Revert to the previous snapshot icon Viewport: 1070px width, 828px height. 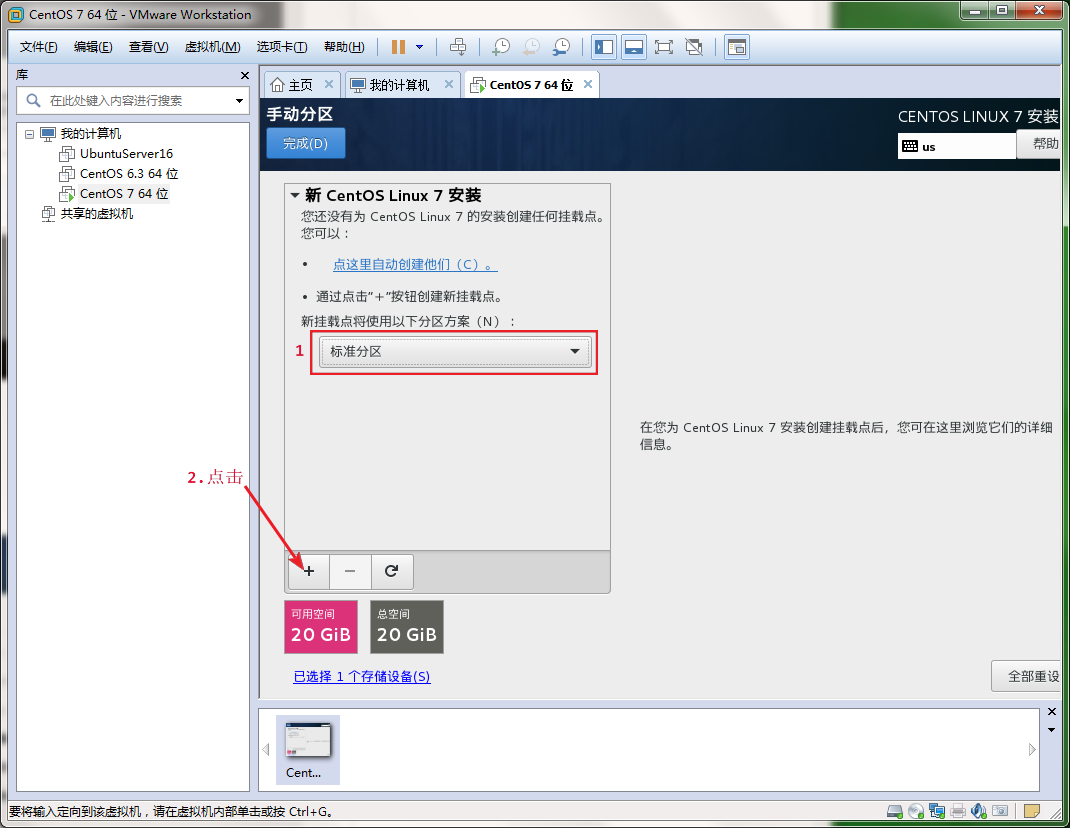click(x=531, y=47)
